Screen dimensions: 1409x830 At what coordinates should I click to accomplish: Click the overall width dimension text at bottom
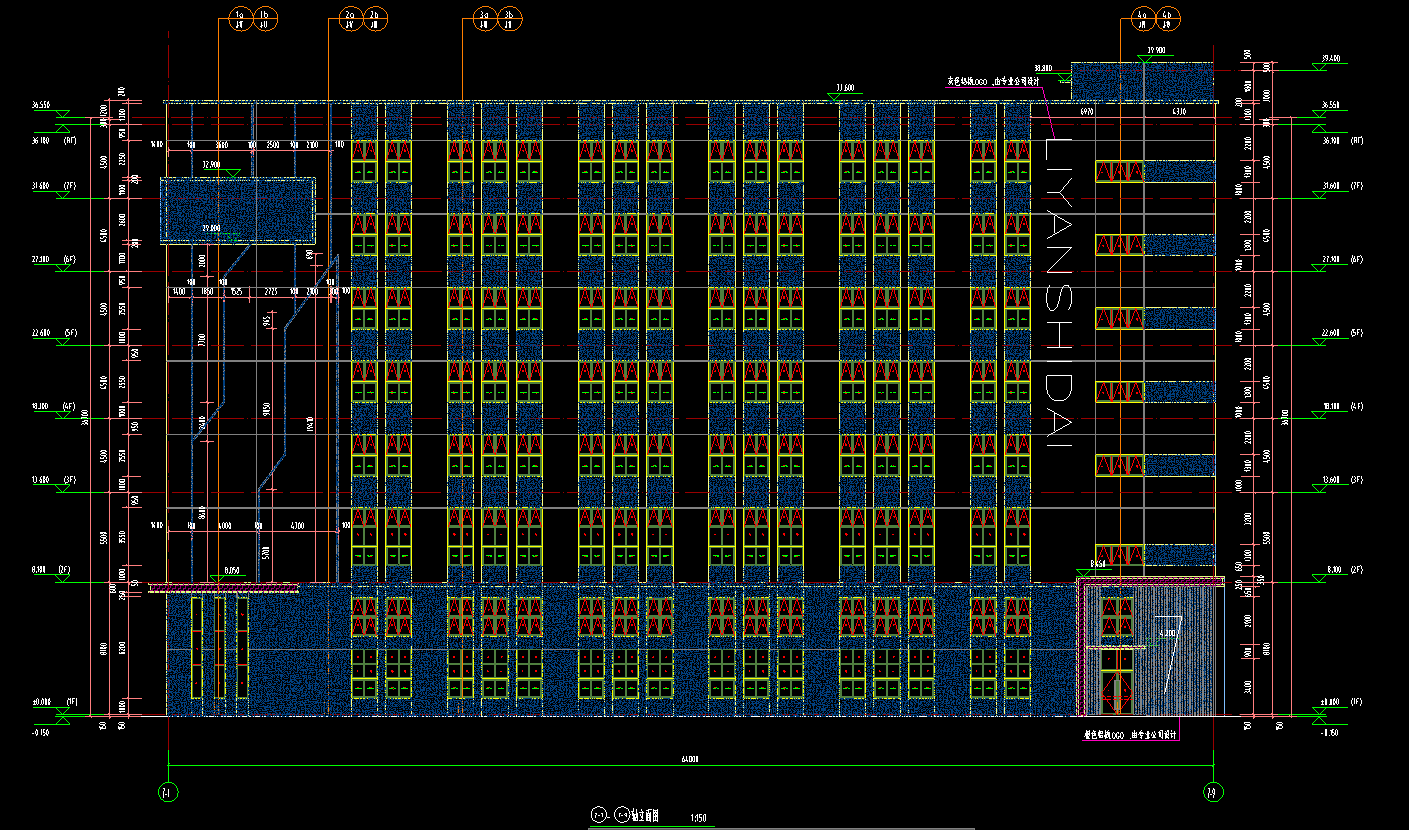click(689, 760)
